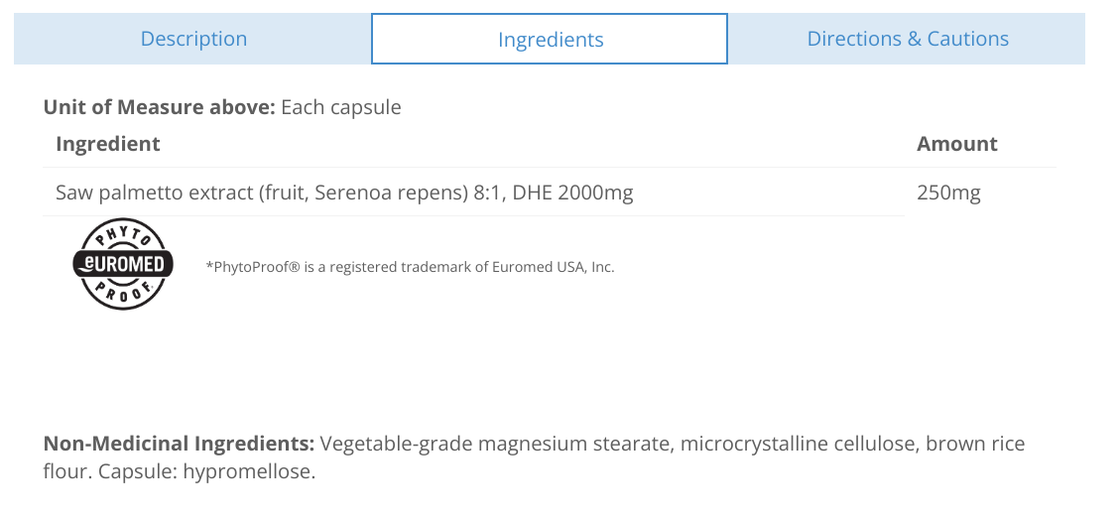Click the 250mg amount value
The width and height of the screenshot is (1120, 520).
point(948,192)
